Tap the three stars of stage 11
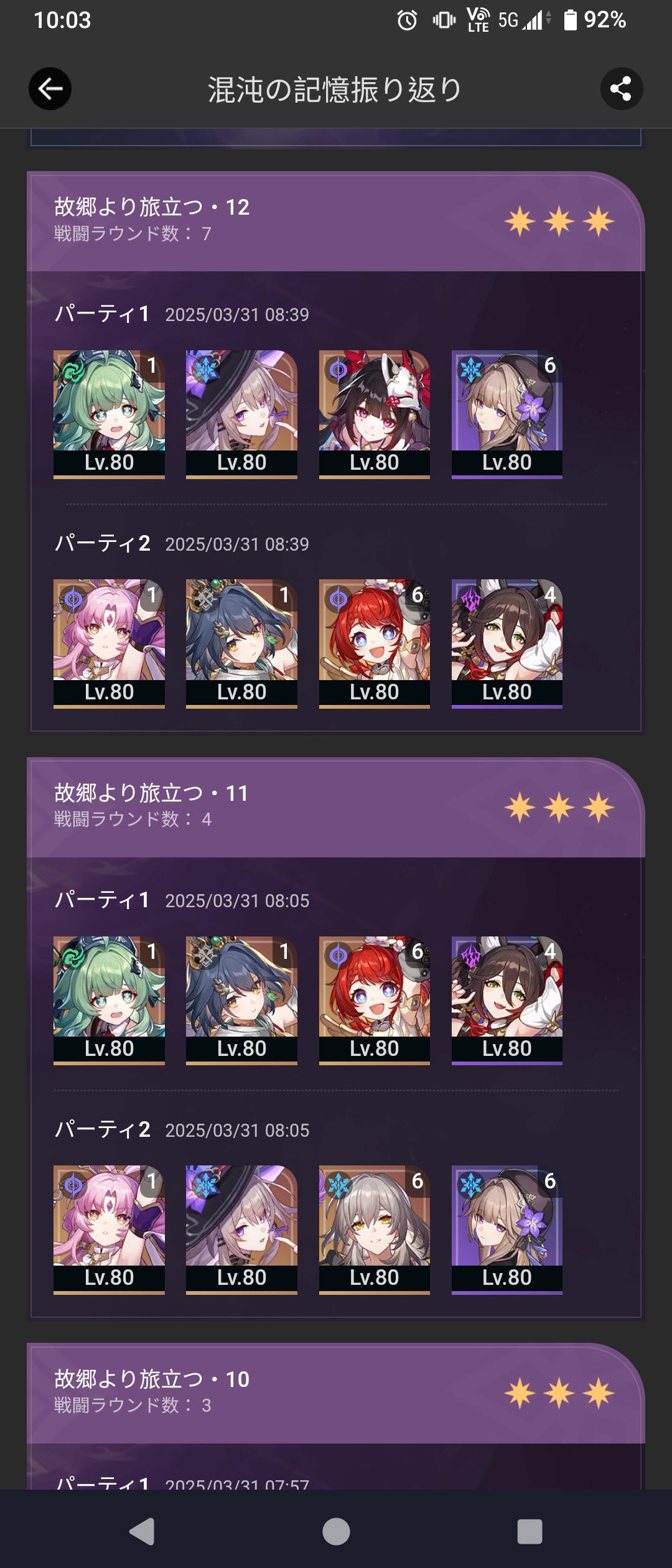The width and height of the screenshot is (672, 1568). [x=559, y=808]
